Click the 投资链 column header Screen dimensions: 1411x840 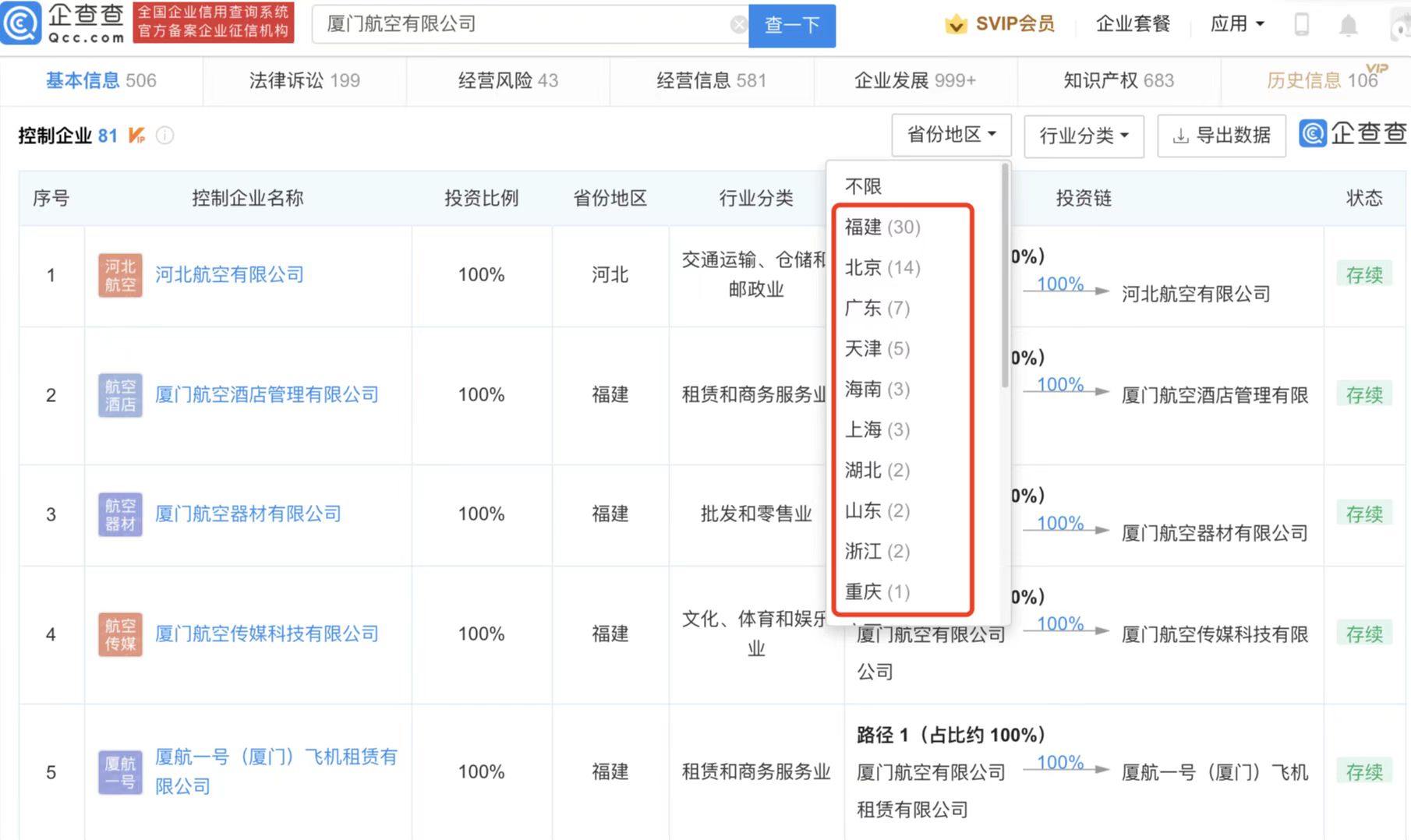(x=1084, y=198)
